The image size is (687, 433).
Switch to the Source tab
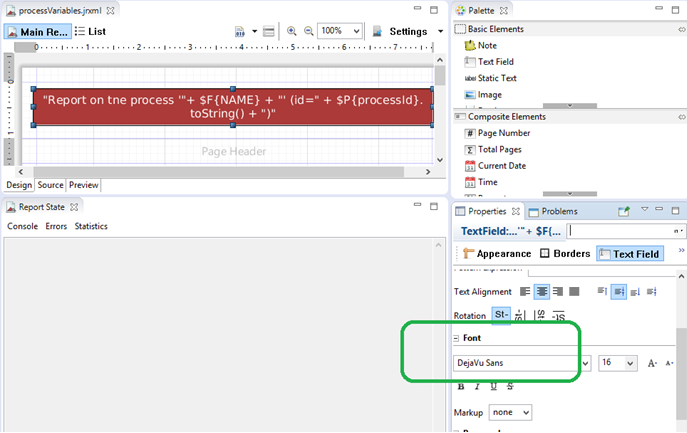click(x=51, y=185)
